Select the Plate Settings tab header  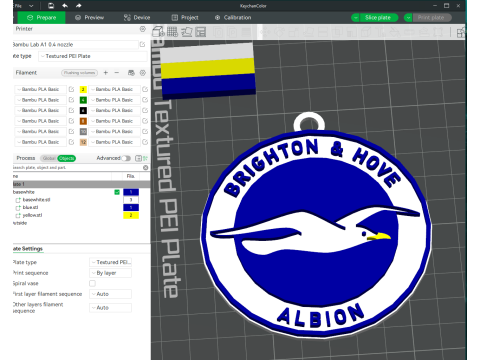(x=28, y=249)
